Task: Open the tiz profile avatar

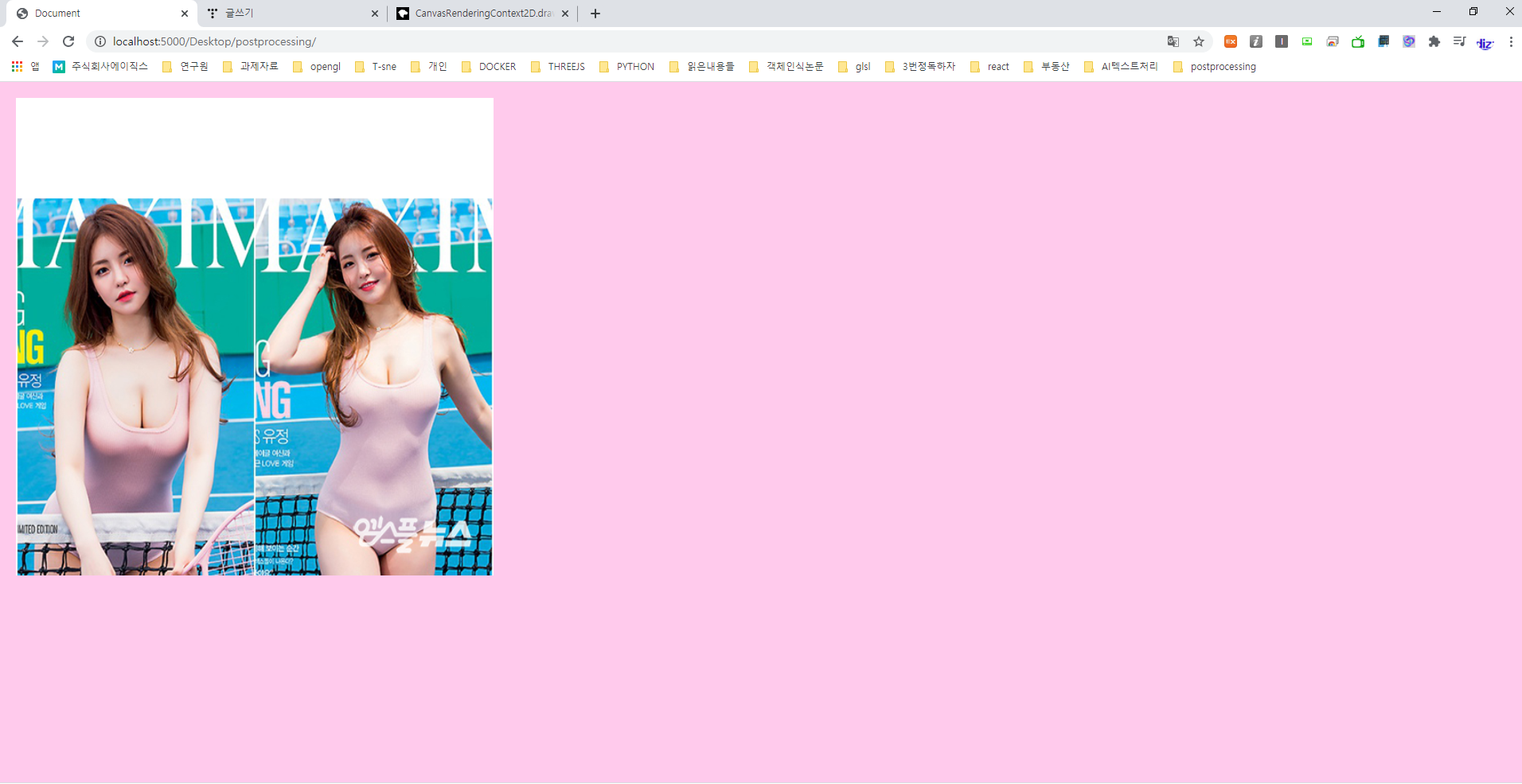Action: [x=1485, y=43]
